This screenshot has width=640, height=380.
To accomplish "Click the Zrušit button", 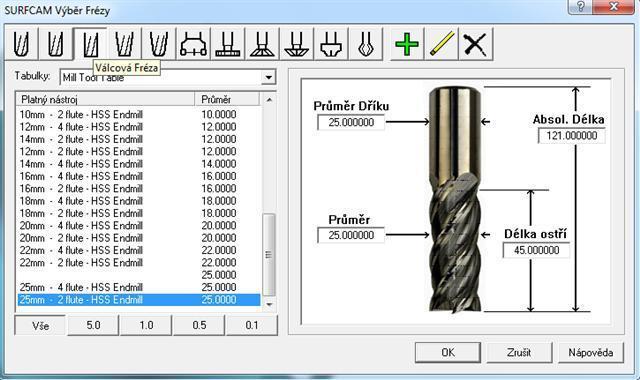I will [x=519, y=352].
